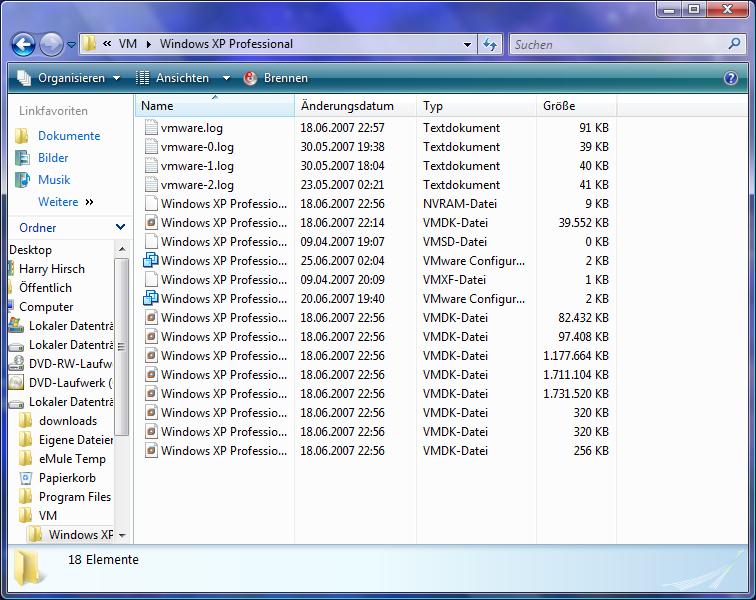Viewport: 756px width, 600px height.
Task: Select the VMSD-Datei file icon
Action: (151, 241)
